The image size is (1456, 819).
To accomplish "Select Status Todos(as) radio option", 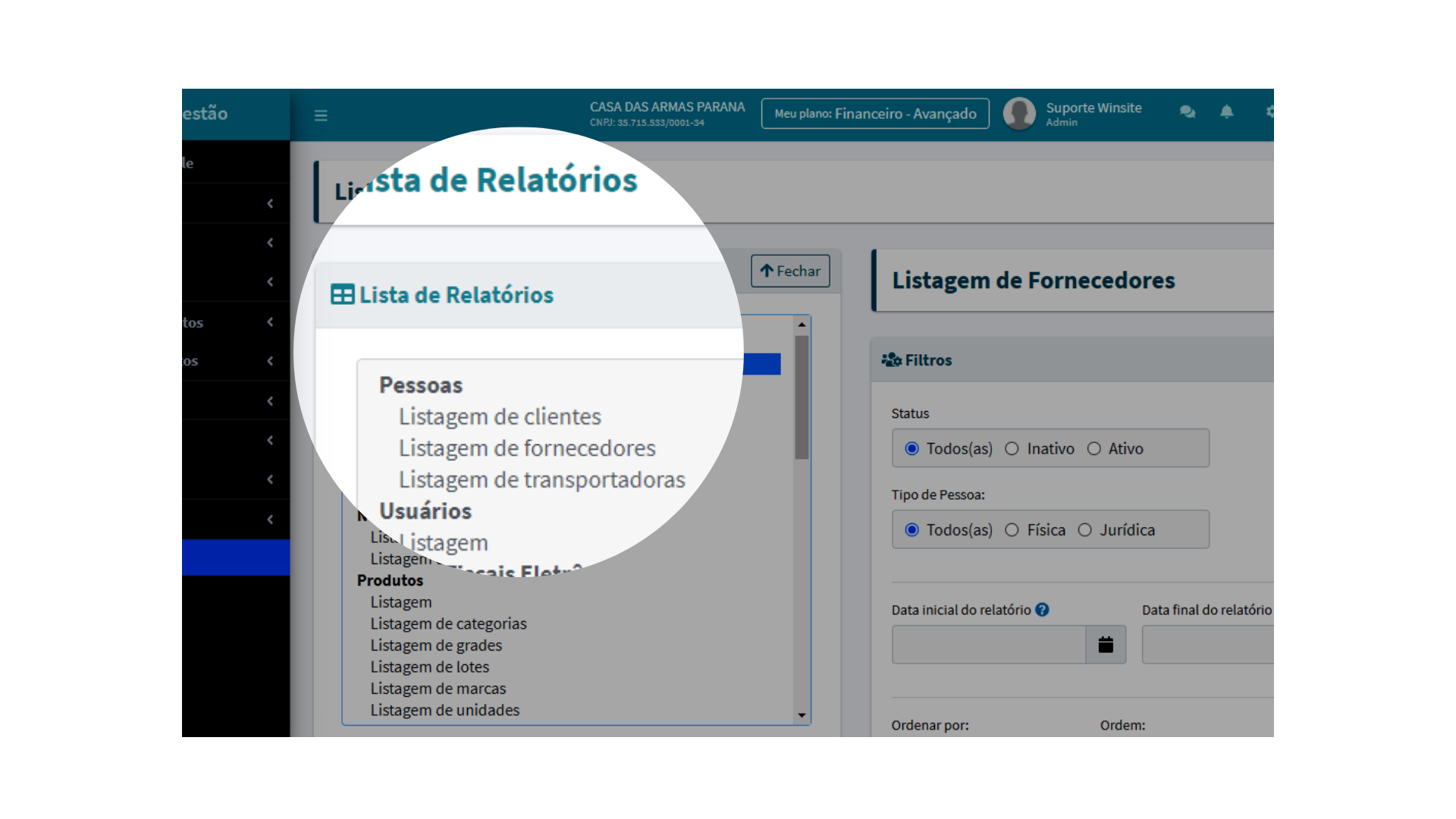I will coord(912,449).
